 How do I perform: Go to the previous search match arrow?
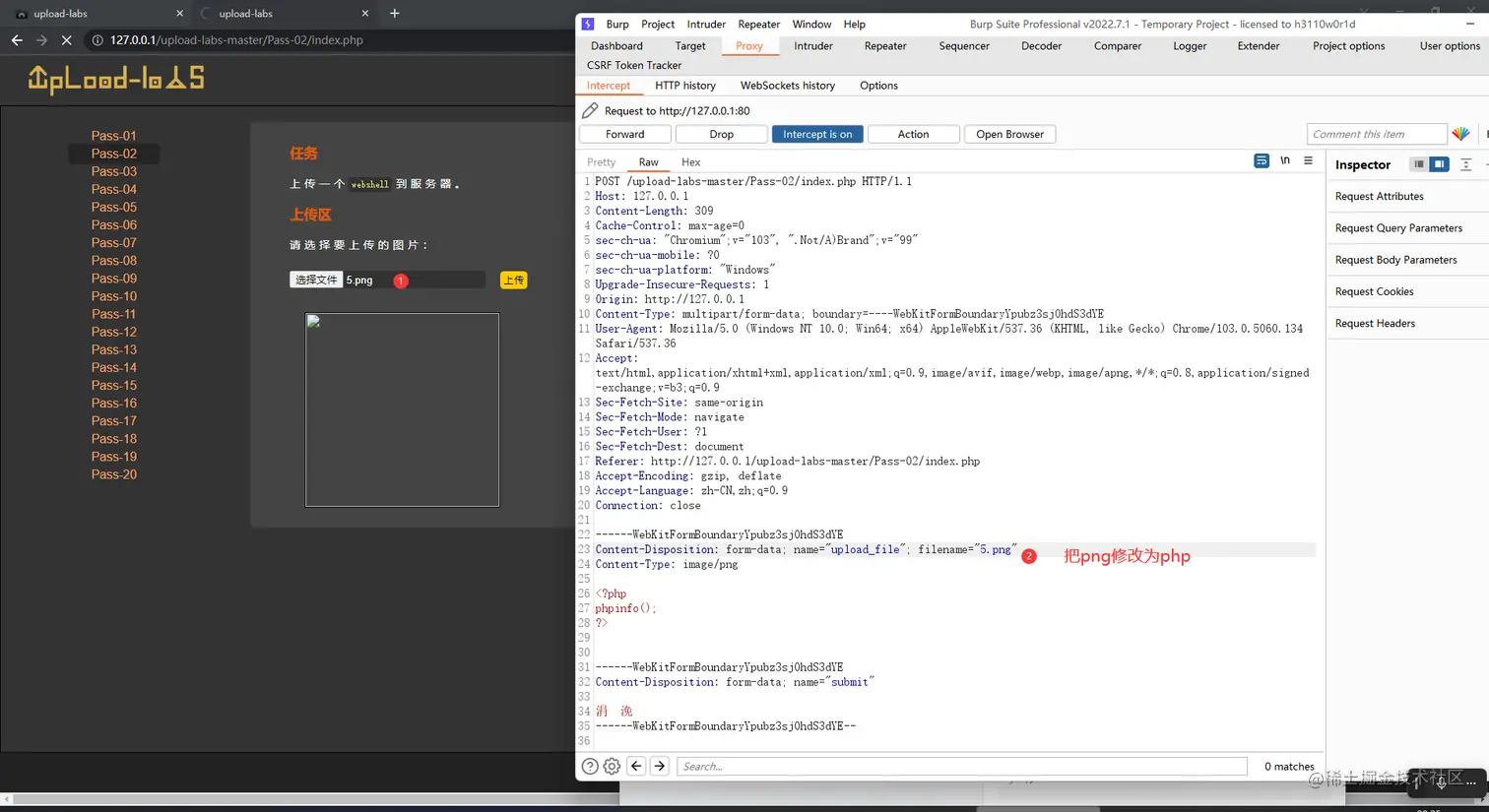coord(636,766)
